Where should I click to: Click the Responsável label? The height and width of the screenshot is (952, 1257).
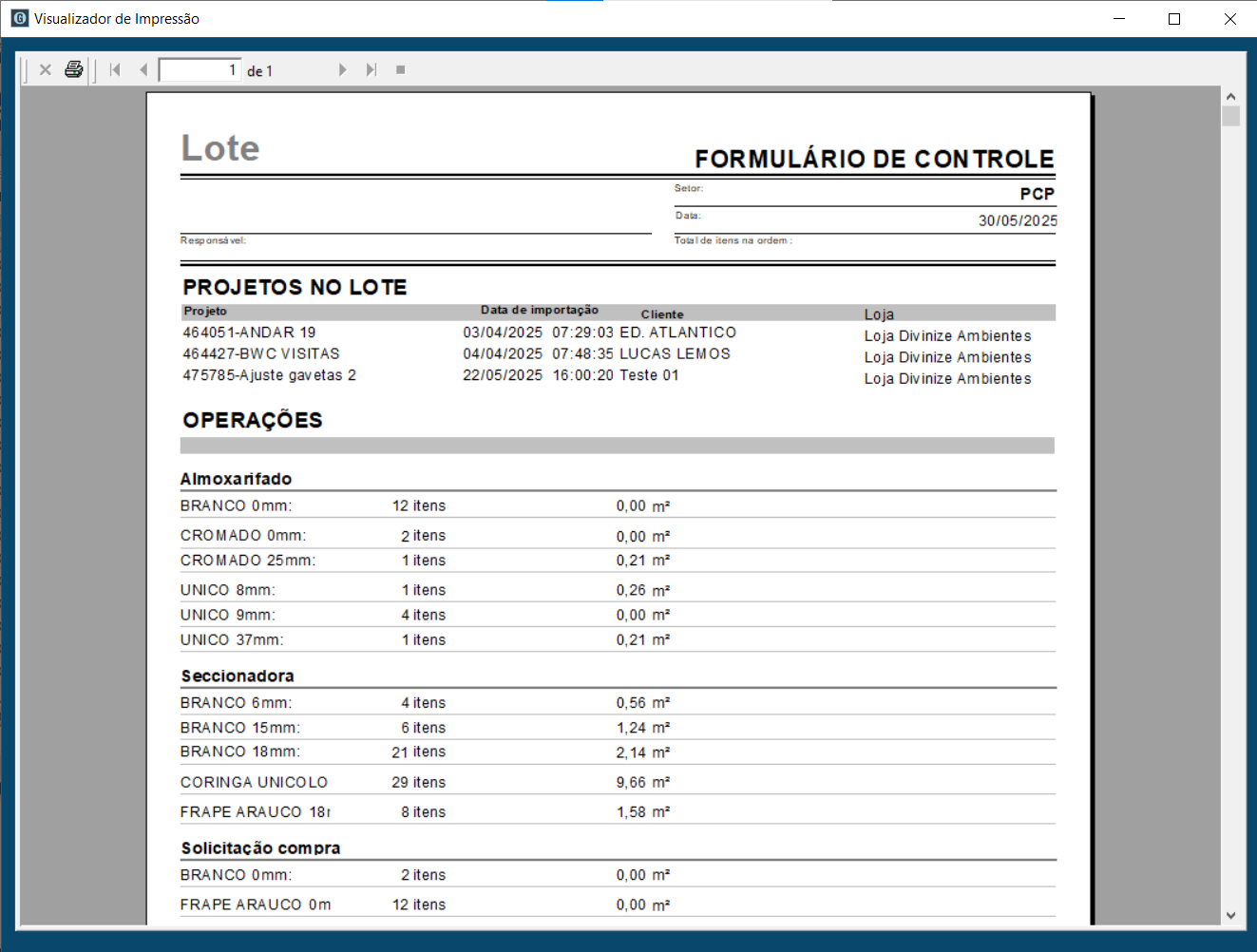coord(213,240)
